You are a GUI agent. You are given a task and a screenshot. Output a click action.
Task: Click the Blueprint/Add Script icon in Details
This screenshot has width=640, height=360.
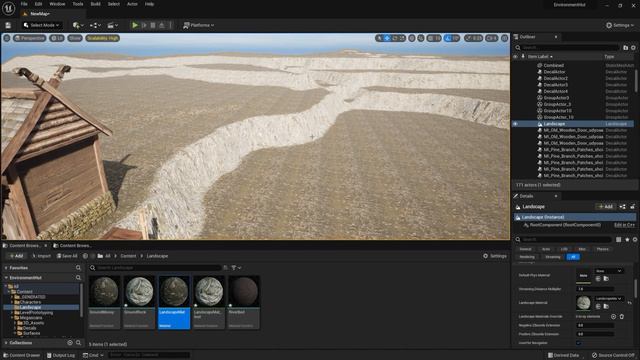[622, 207]
